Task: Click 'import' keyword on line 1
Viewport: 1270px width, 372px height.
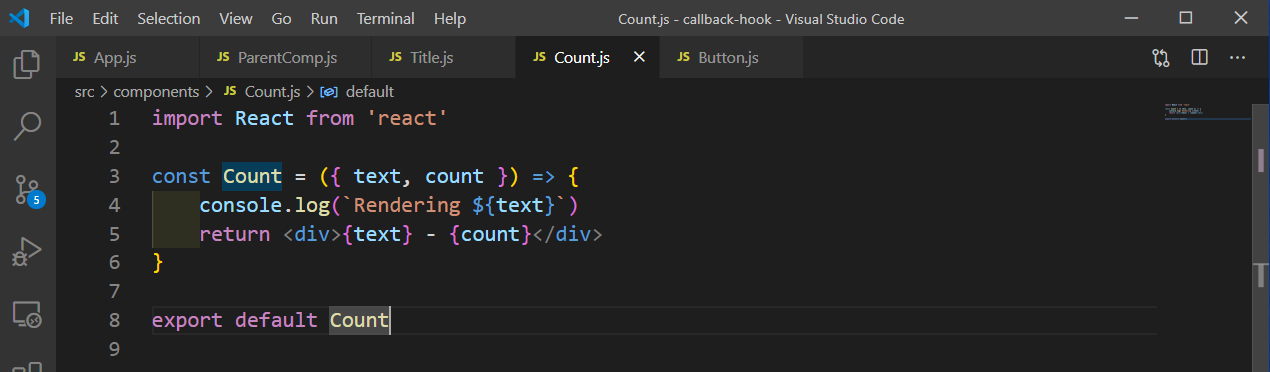Action: (188, 119)
